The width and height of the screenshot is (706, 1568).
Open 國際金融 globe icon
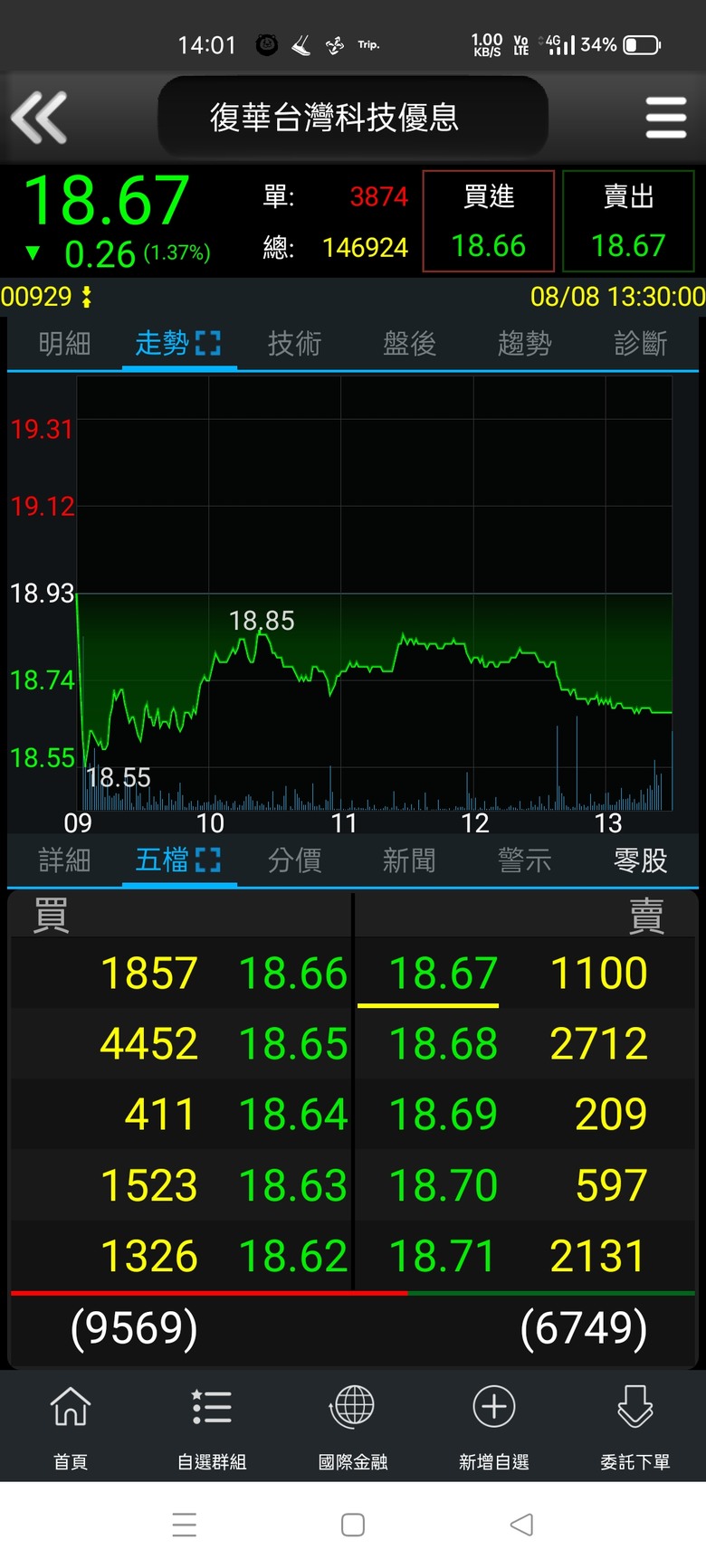353,1405
